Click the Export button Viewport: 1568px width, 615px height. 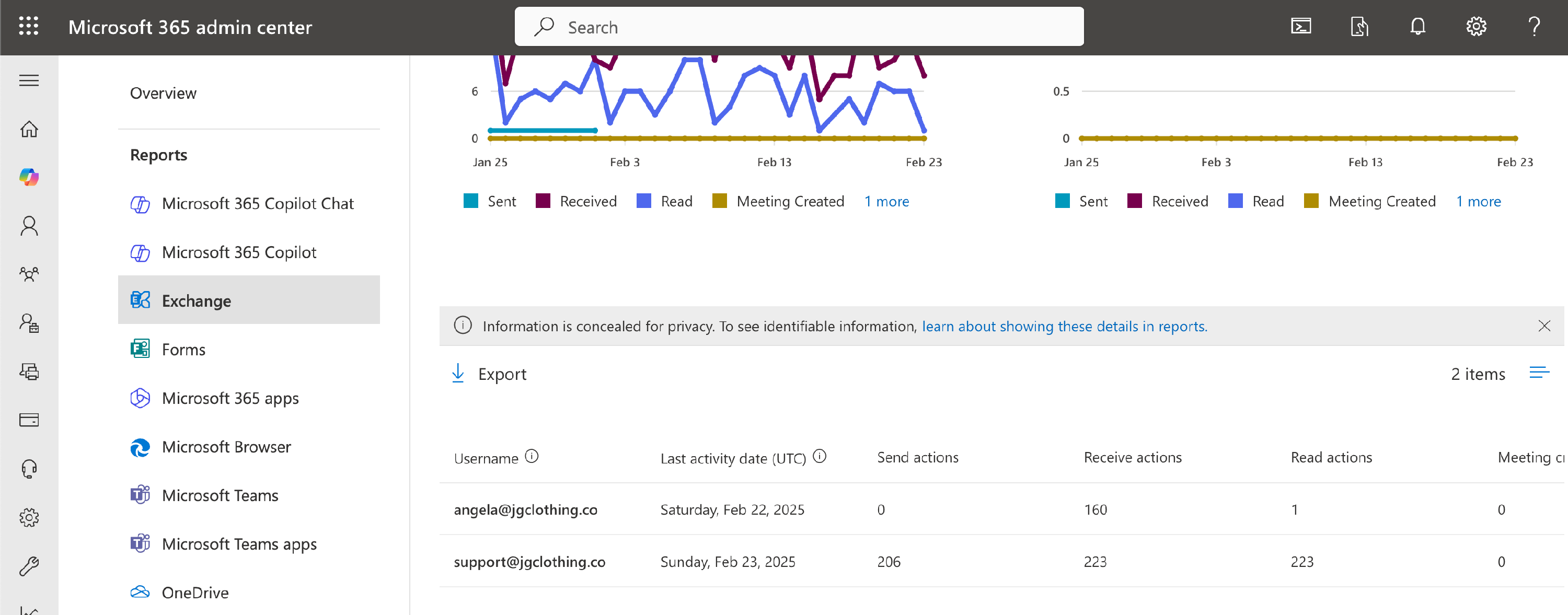click(x=489, y=374)
